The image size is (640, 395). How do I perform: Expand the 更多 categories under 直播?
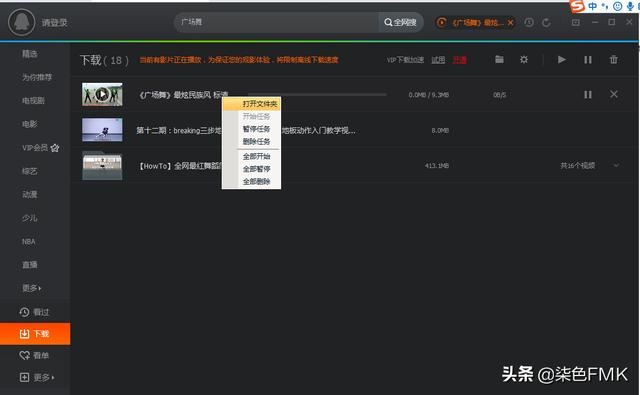click(31, 288)
